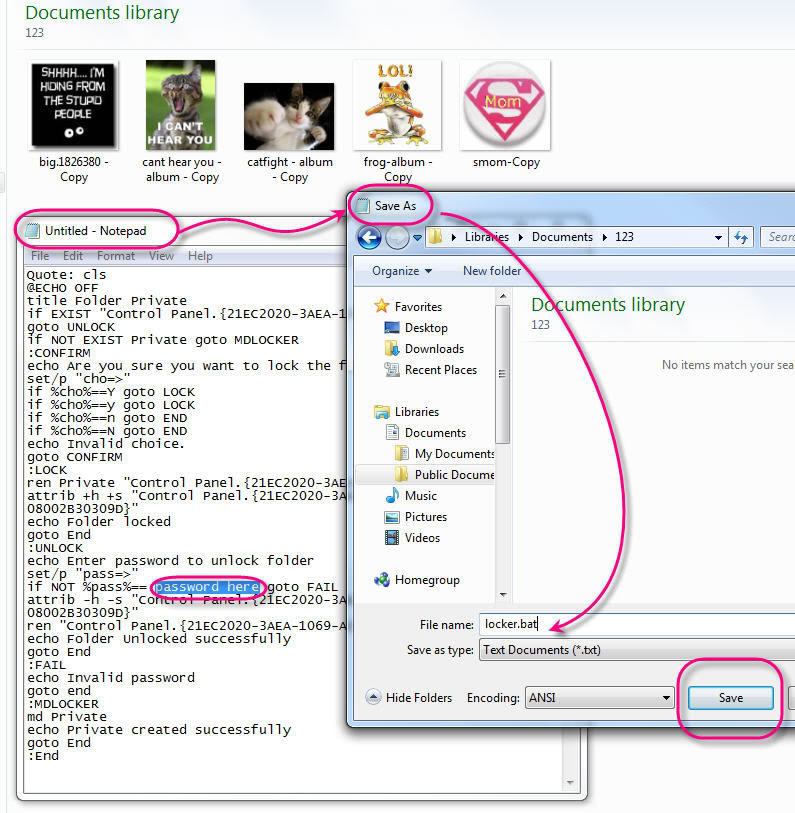Select the Music library icon

point(392,496)
